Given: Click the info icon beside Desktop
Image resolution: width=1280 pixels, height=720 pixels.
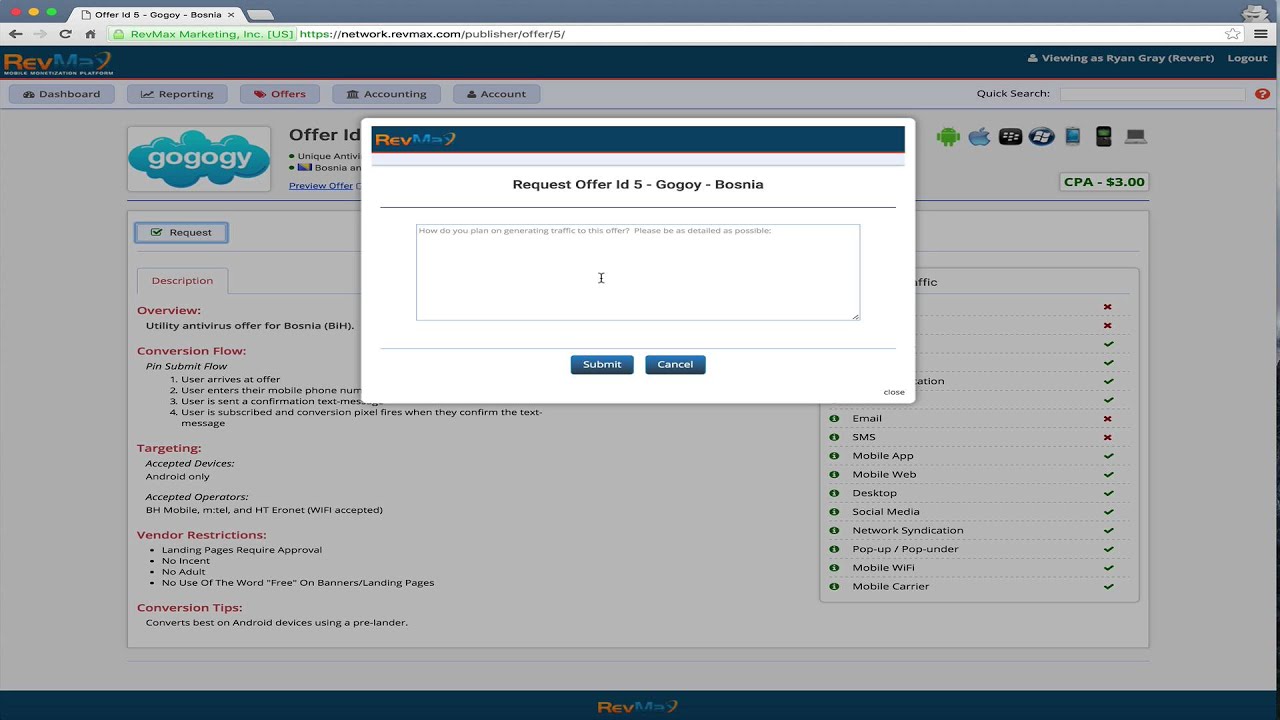Looking at the screenshot, I should click(x=834, y=493).
